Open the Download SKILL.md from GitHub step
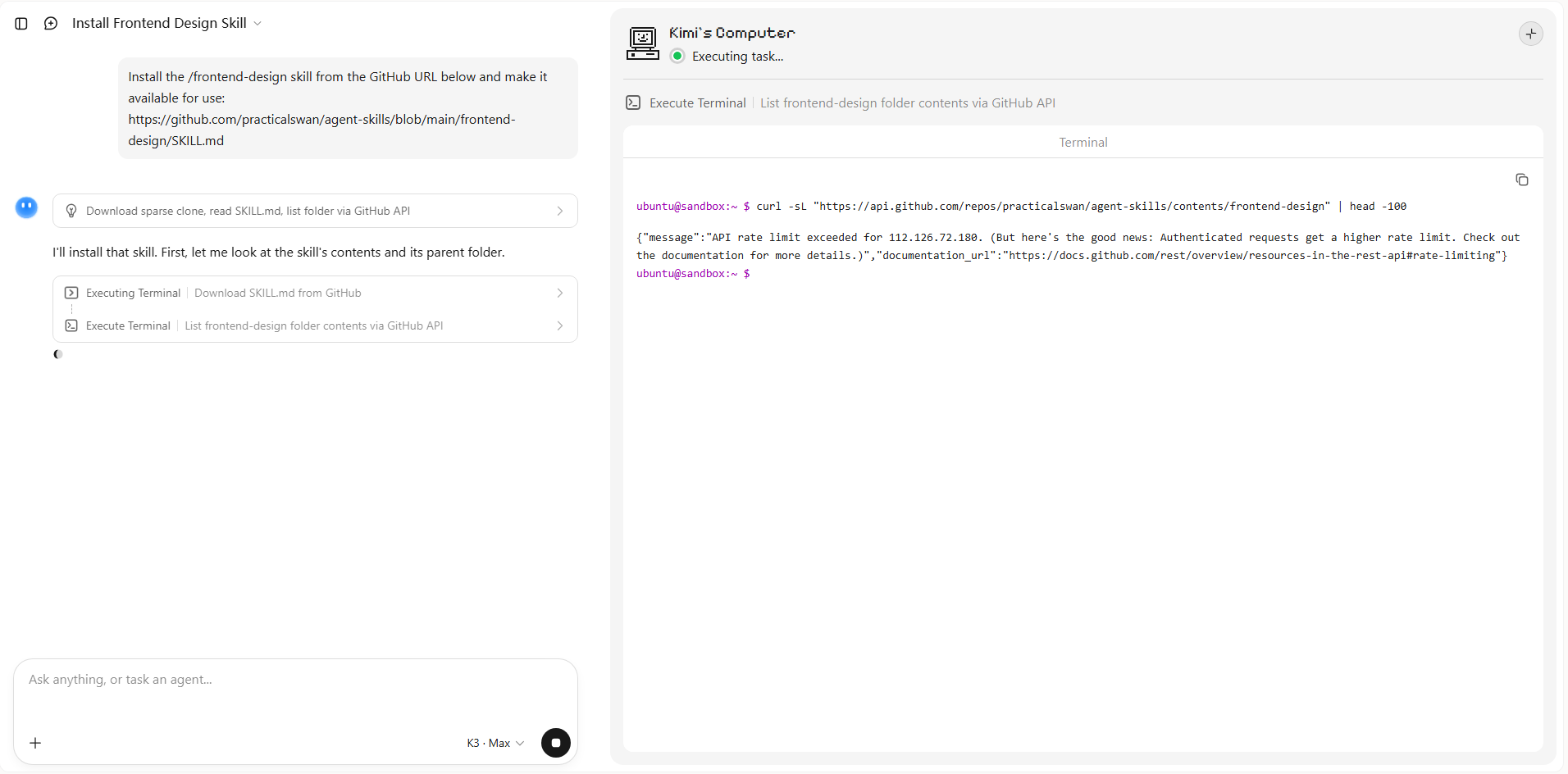Image resolution: width=1568 pixels, height=774 pixels. tap(315, 293)
